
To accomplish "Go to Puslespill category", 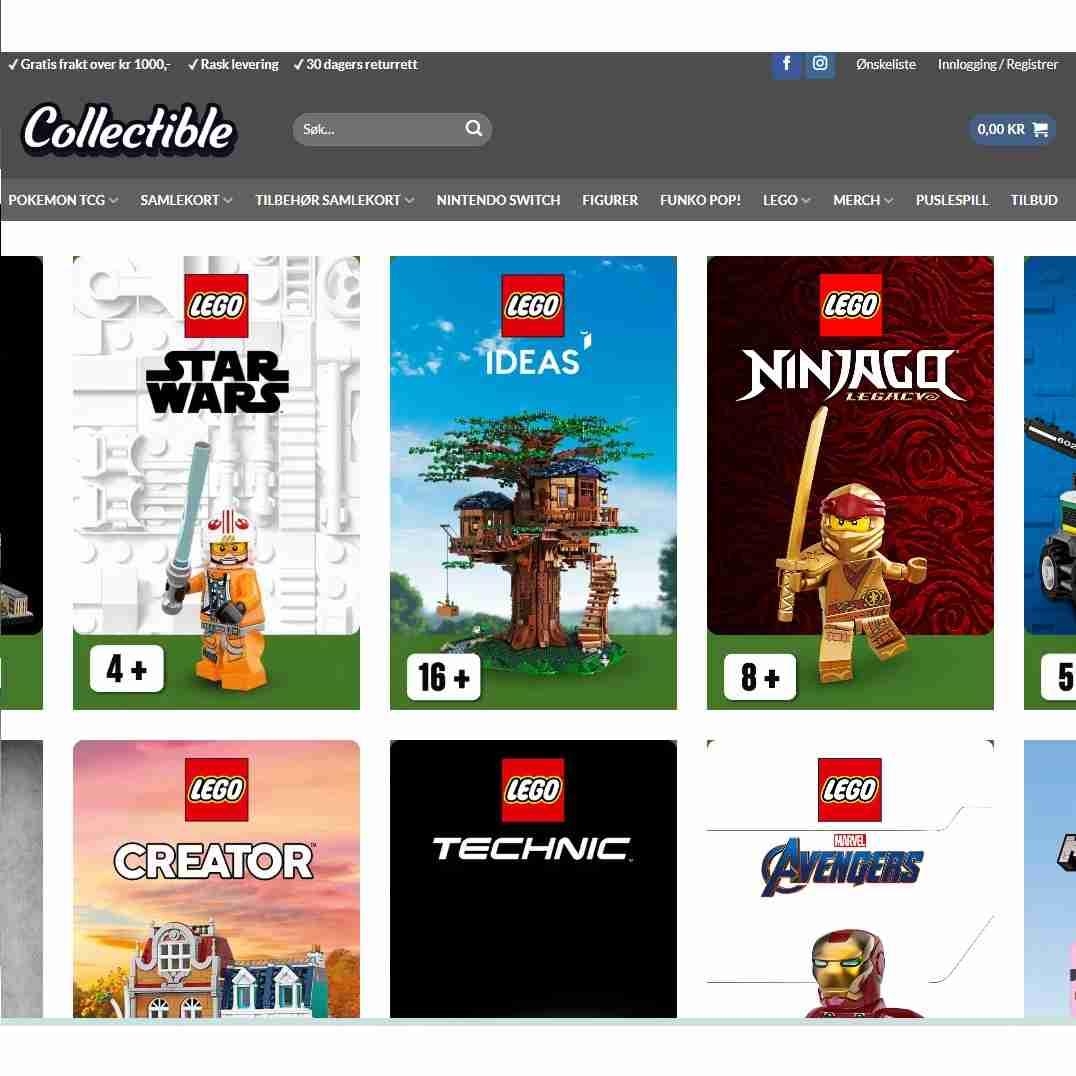I will click(x=952, y=200).
